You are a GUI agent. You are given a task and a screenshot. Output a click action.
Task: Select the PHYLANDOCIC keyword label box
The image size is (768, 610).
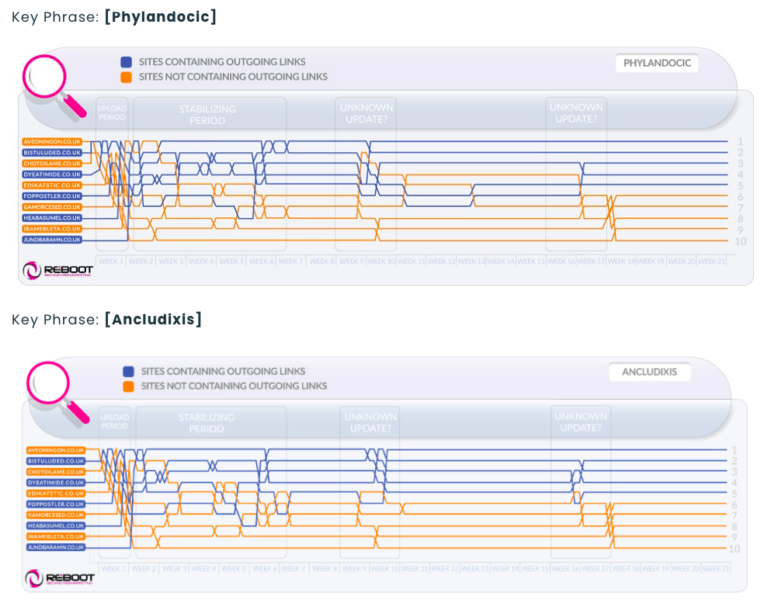tap(657, 63)
